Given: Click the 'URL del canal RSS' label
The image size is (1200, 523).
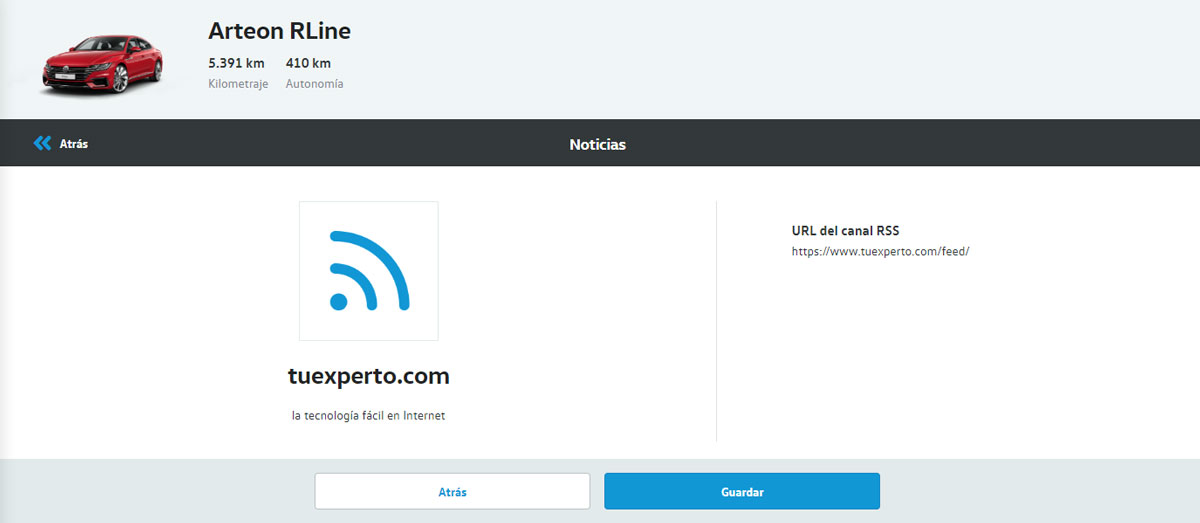Looking at the screenshot, I should [845, 231].
